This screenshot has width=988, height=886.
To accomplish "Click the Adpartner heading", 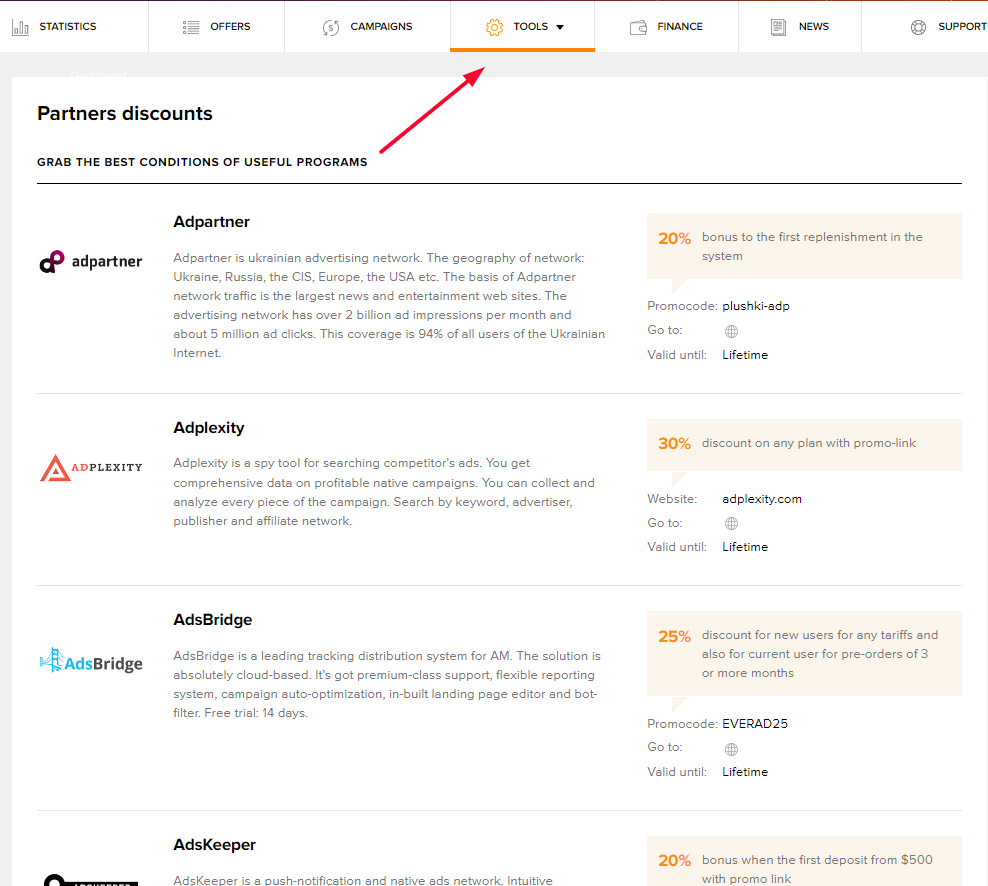I will [211, 222].
